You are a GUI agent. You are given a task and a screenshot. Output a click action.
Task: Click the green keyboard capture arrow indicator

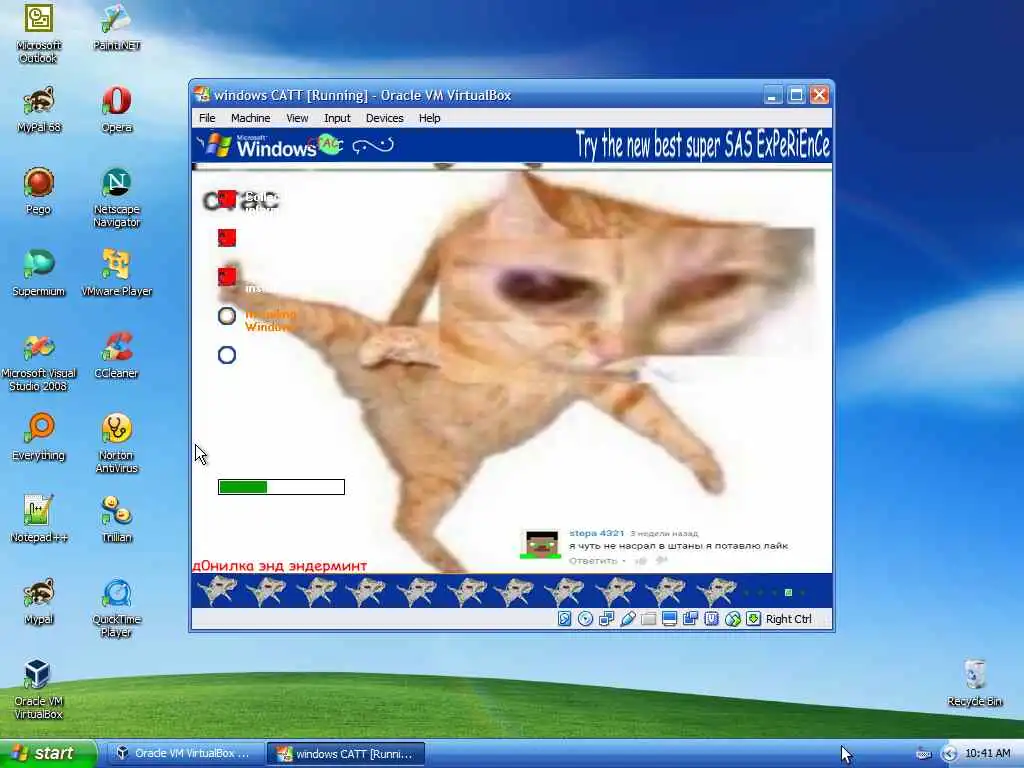(x=754, y=618)
